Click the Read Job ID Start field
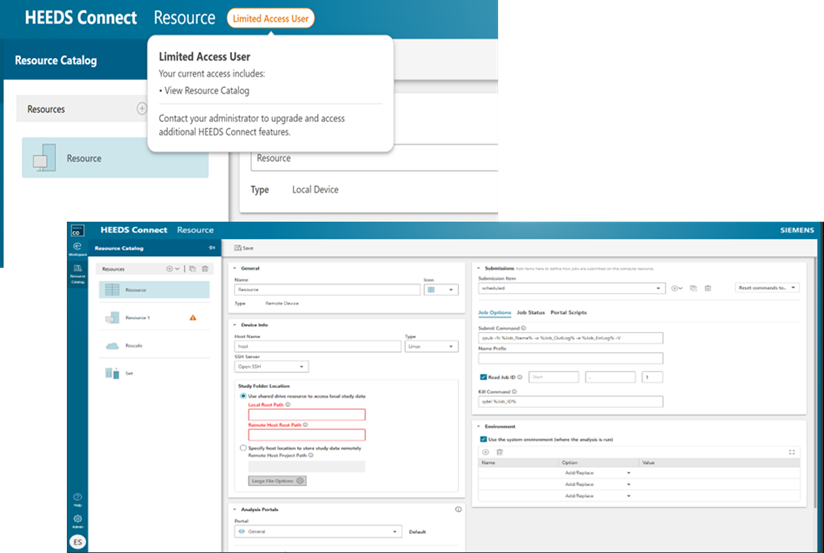The width and height of the screenshot is (824, 553). [553, 377]
